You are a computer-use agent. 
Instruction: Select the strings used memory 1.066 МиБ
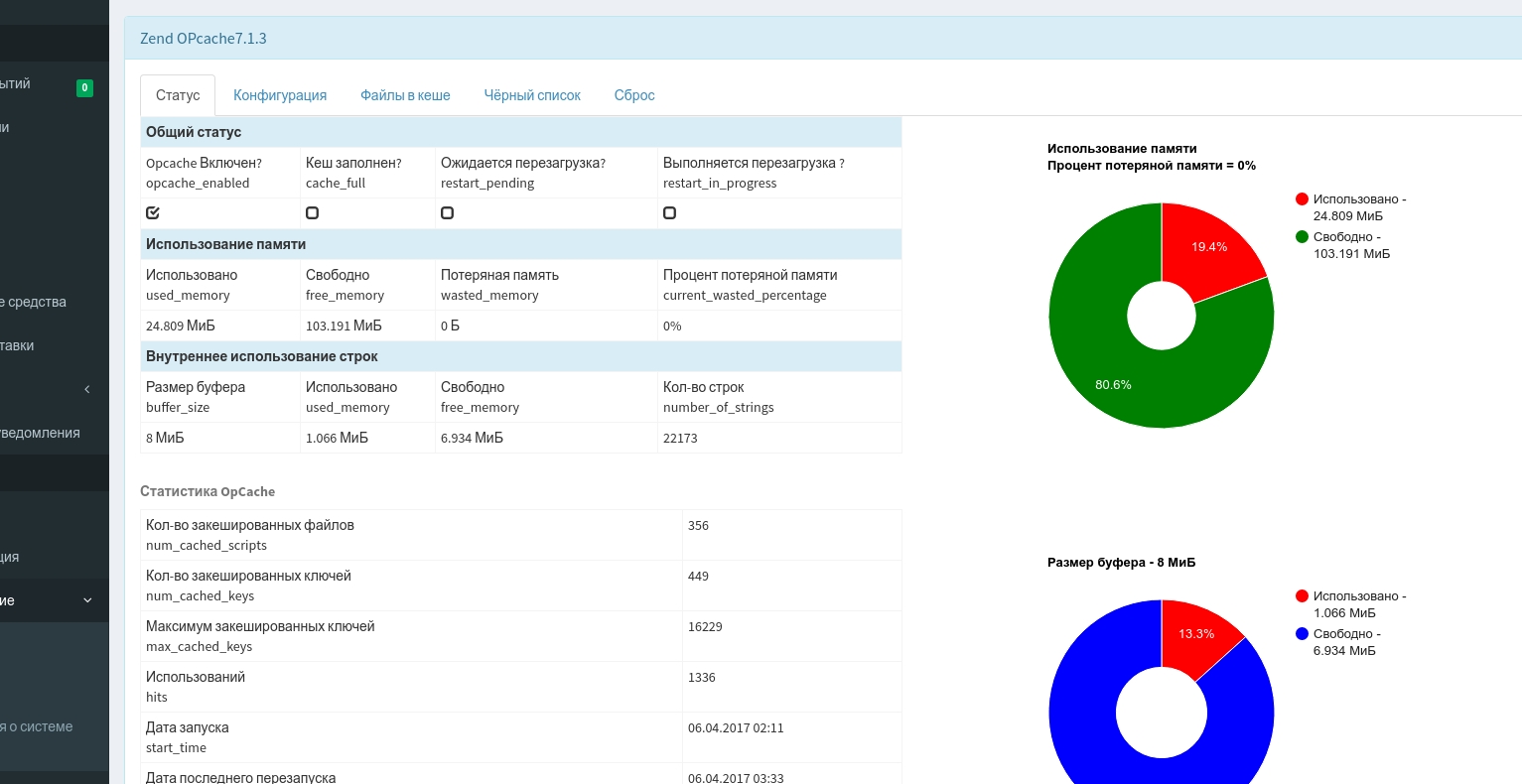[337, 438]
